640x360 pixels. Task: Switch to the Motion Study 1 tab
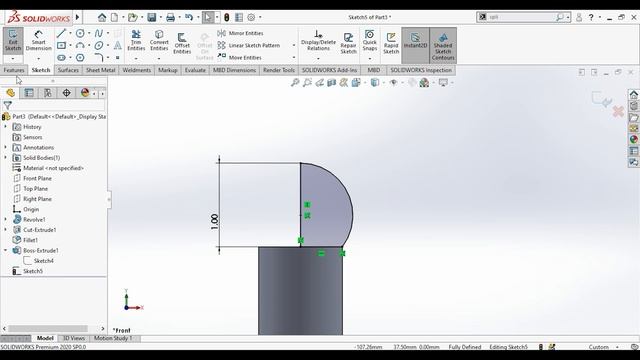pyautogui.click(x=113, y=338)
